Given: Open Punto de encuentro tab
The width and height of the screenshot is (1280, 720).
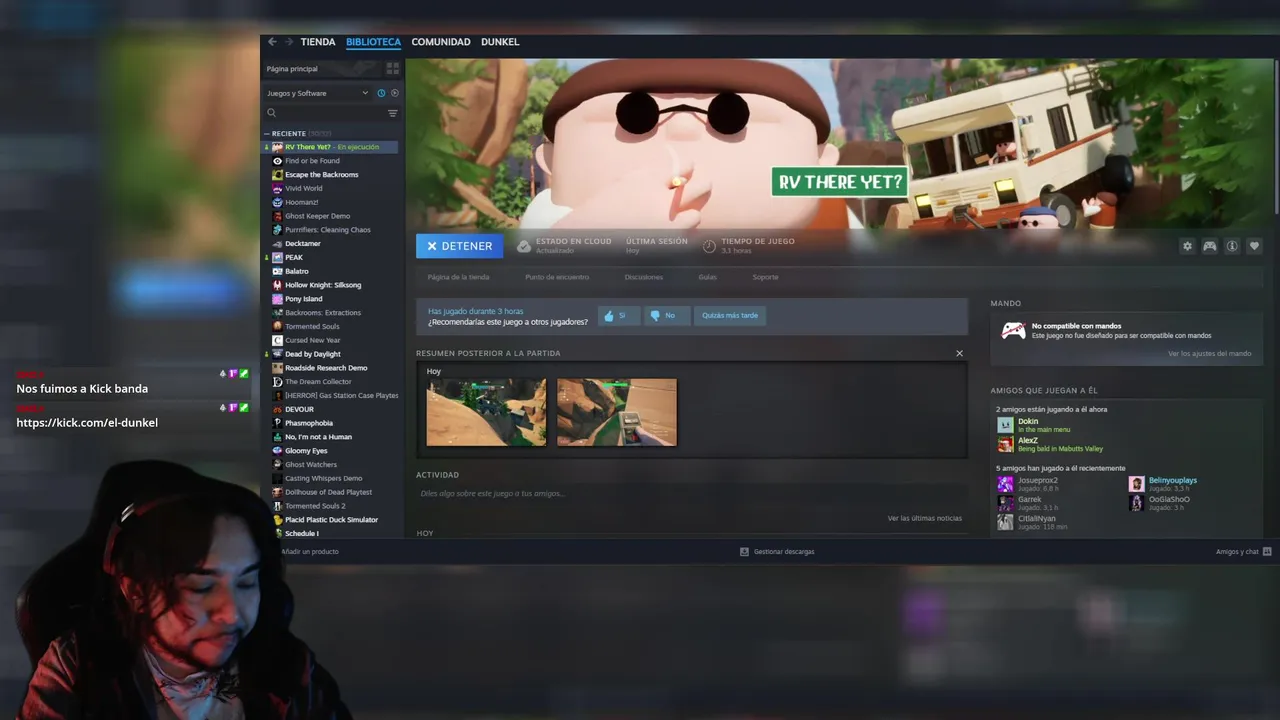Looking at the screenshot, I should pos(557,277).
